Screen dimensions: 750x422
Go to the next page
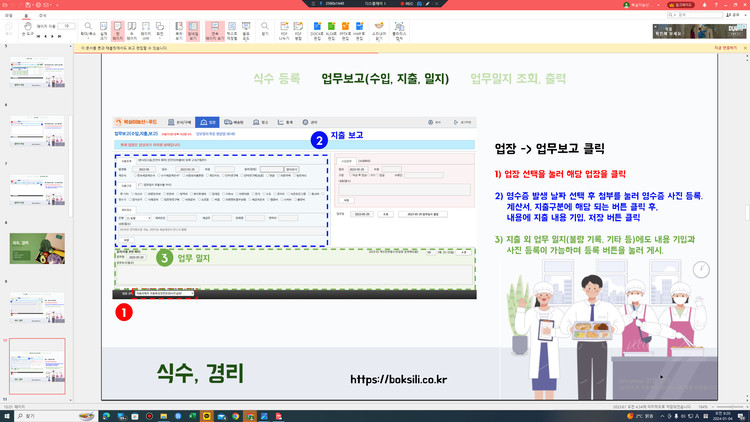(53, 36)
